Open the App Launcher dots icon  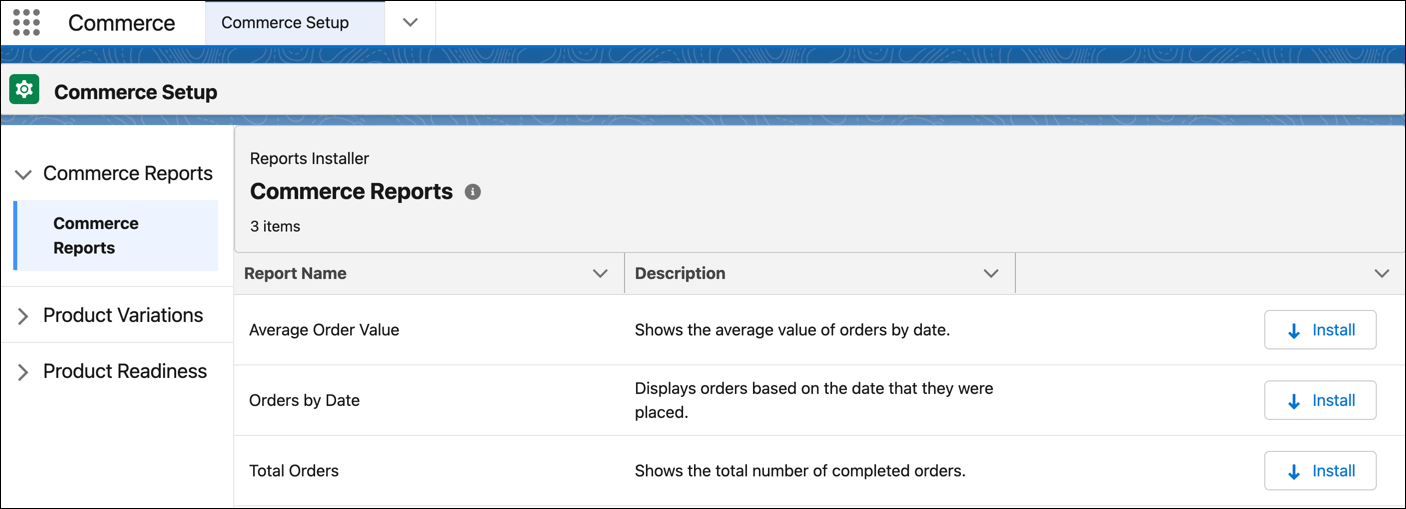tap(27, 23)
